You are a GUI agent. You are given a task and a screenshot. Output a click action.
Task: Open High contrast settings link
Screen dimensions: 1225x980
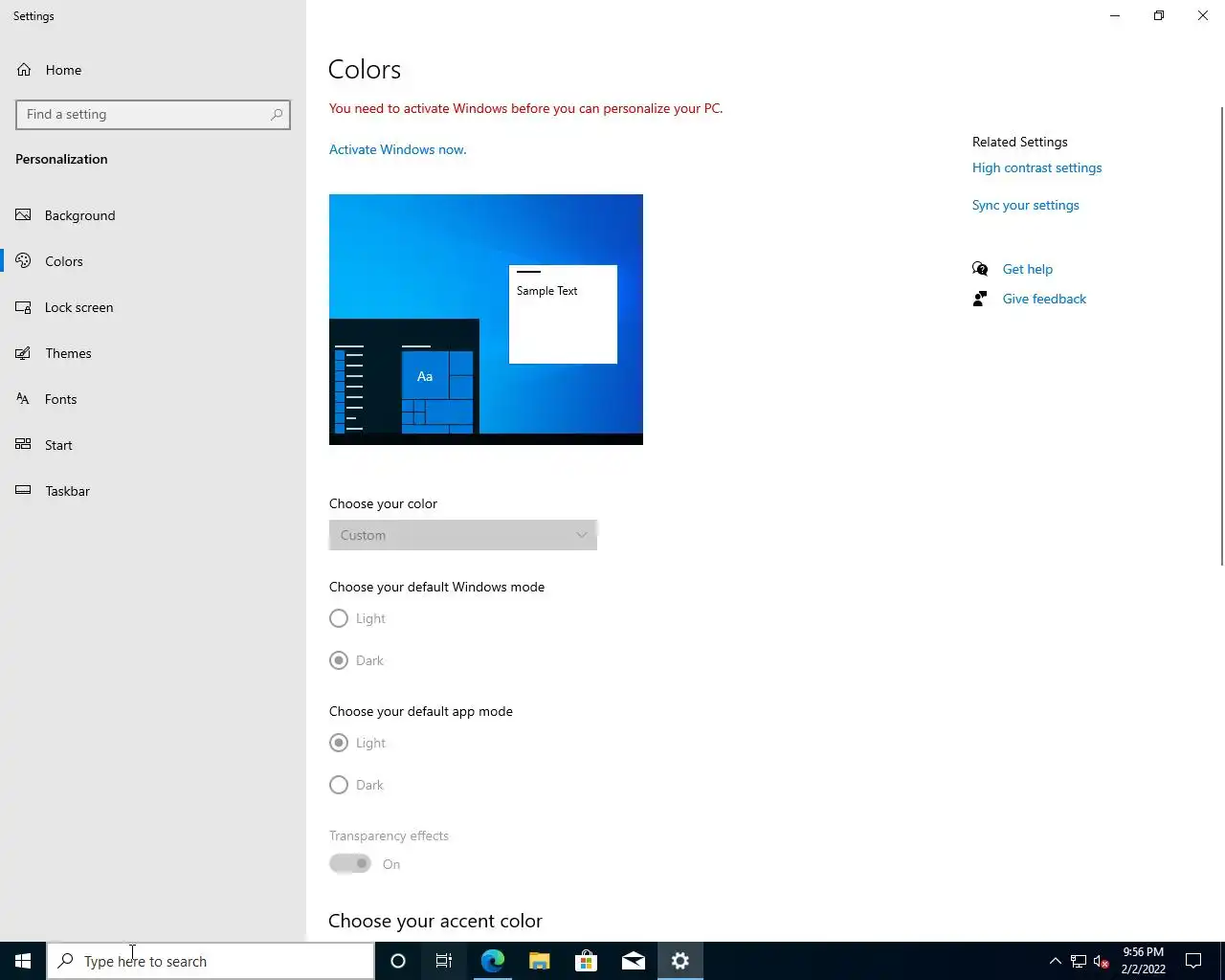point(1036,167)
